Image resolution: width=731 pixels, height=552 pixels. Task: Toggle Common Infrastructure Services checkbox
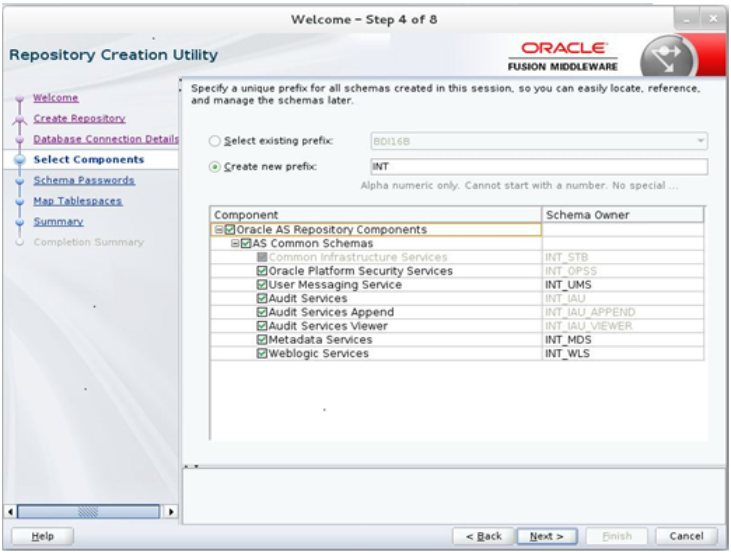(x=262, y=257)
